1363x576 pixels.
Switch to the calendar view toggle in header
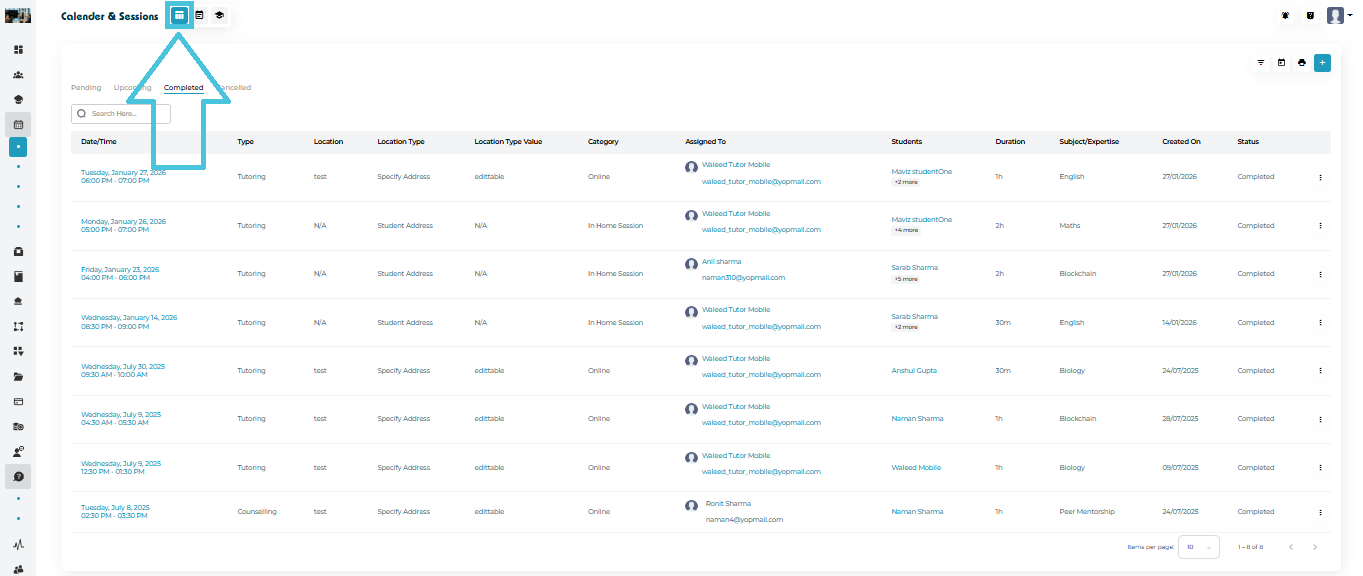(x=199, y=16)
